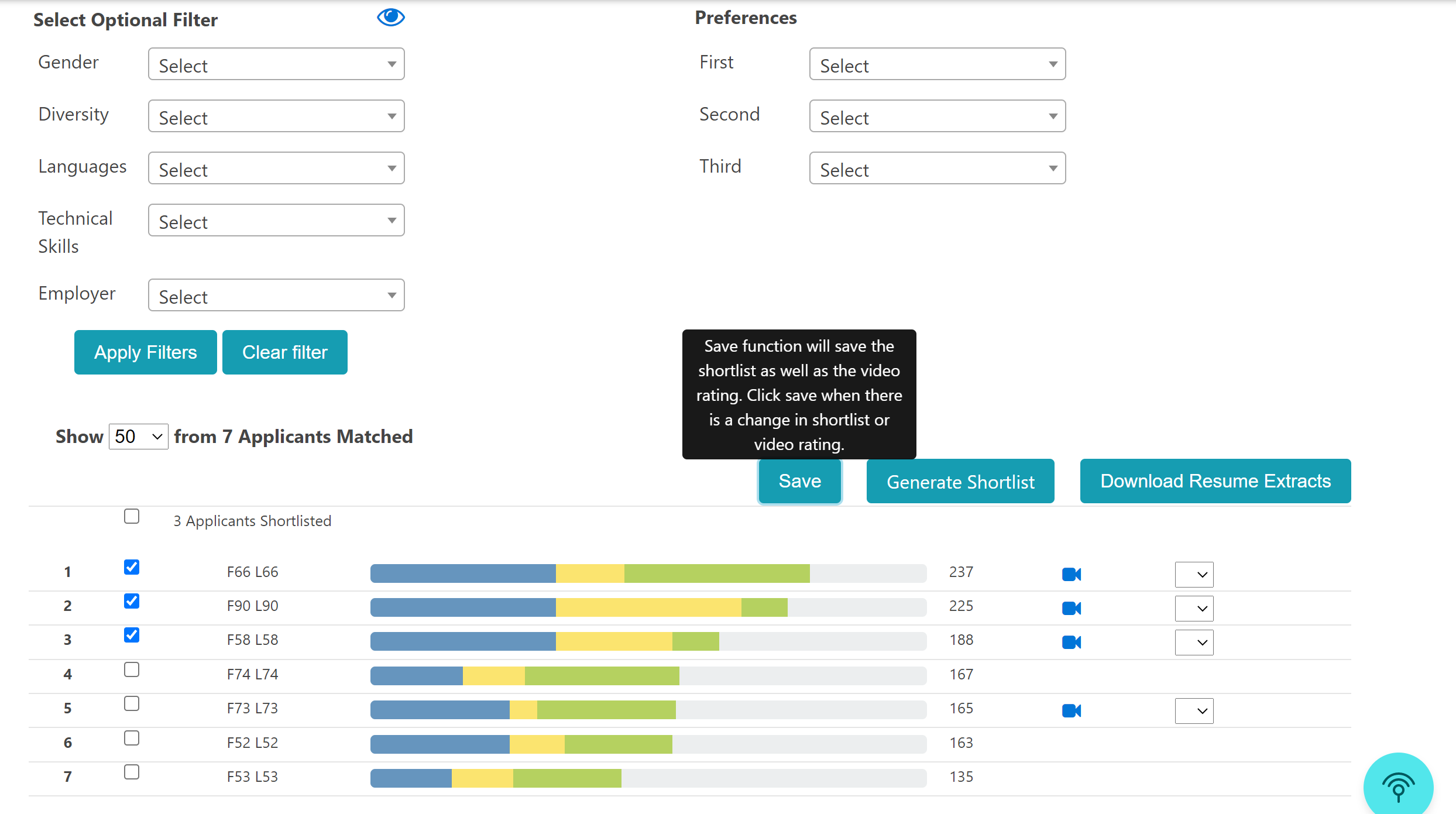Check shortlist checkbox for F74 L74
The width and height of the screenshot is (1456, 814).
[132, 669]
